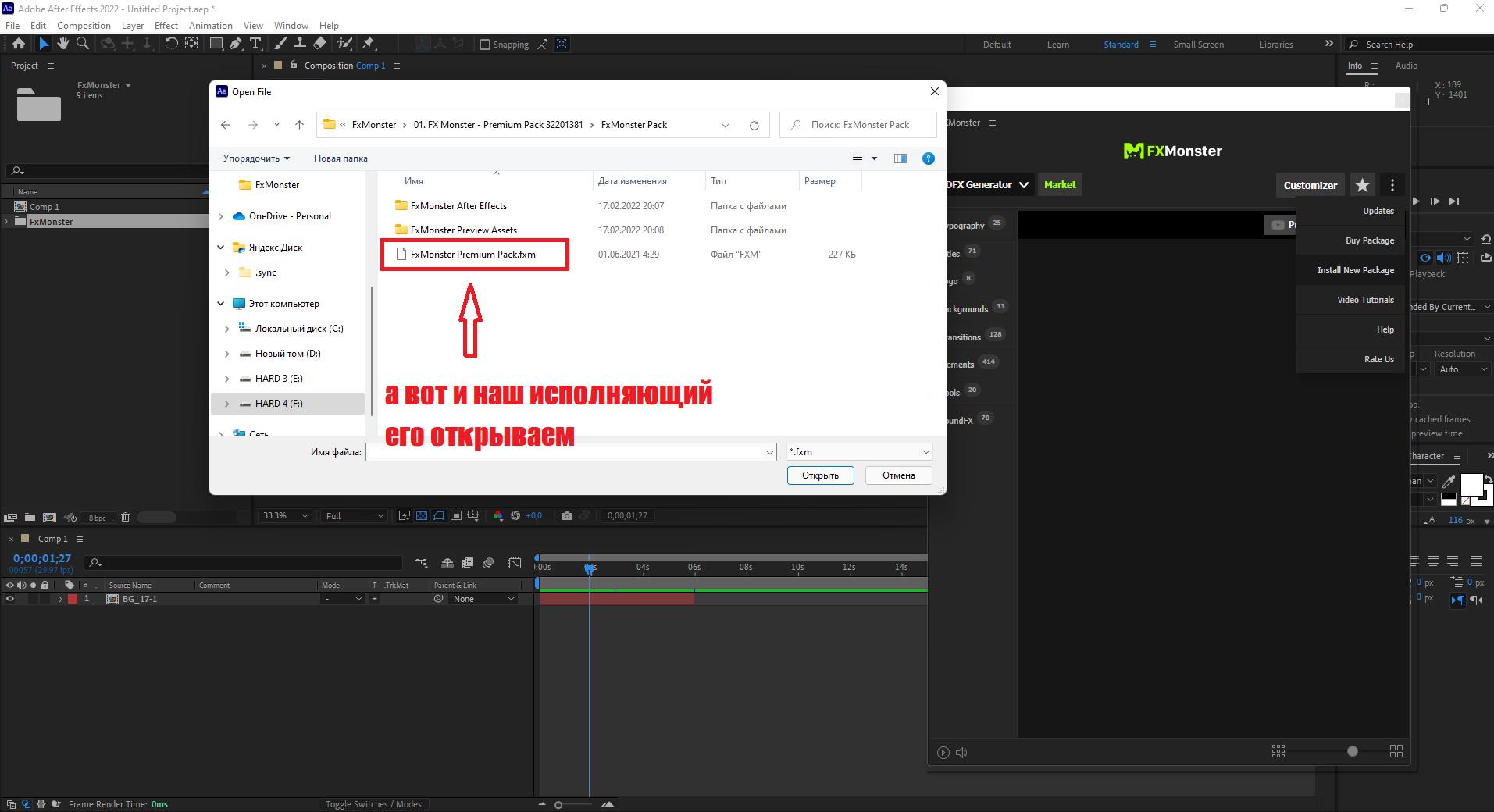Viewport: 1494px width, 812px height.
Task: Switch to the Learn workspace
Action: 1058,45
